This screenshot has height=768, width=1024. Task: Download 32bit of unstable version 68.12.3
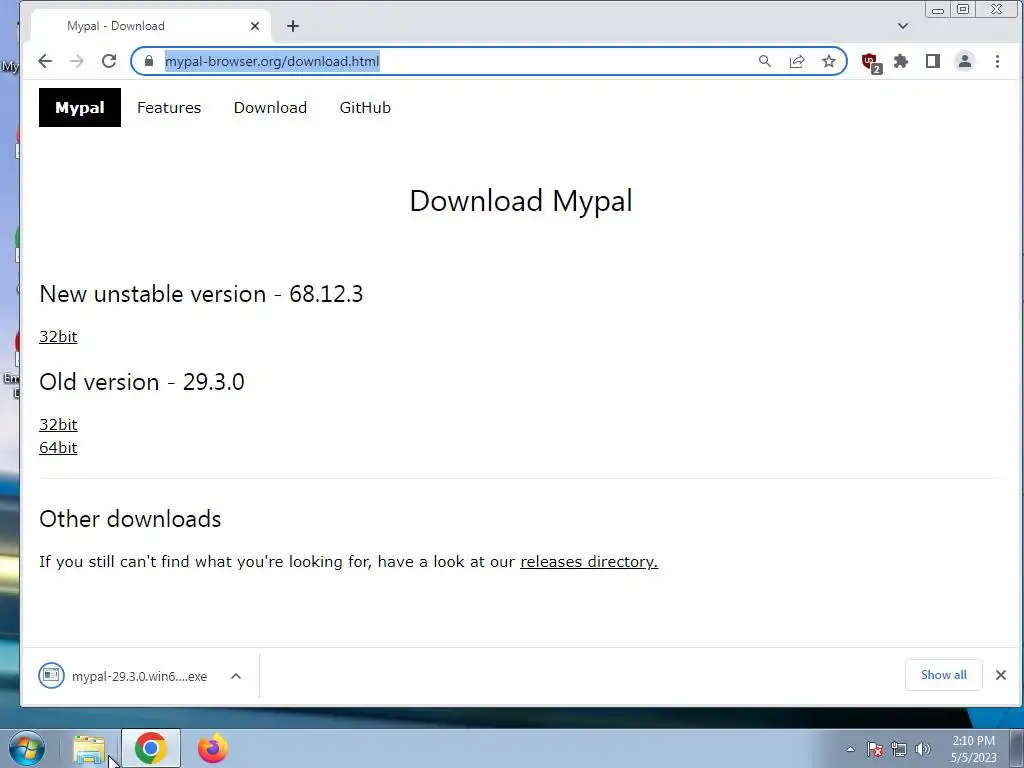click(x=58, y=336)
